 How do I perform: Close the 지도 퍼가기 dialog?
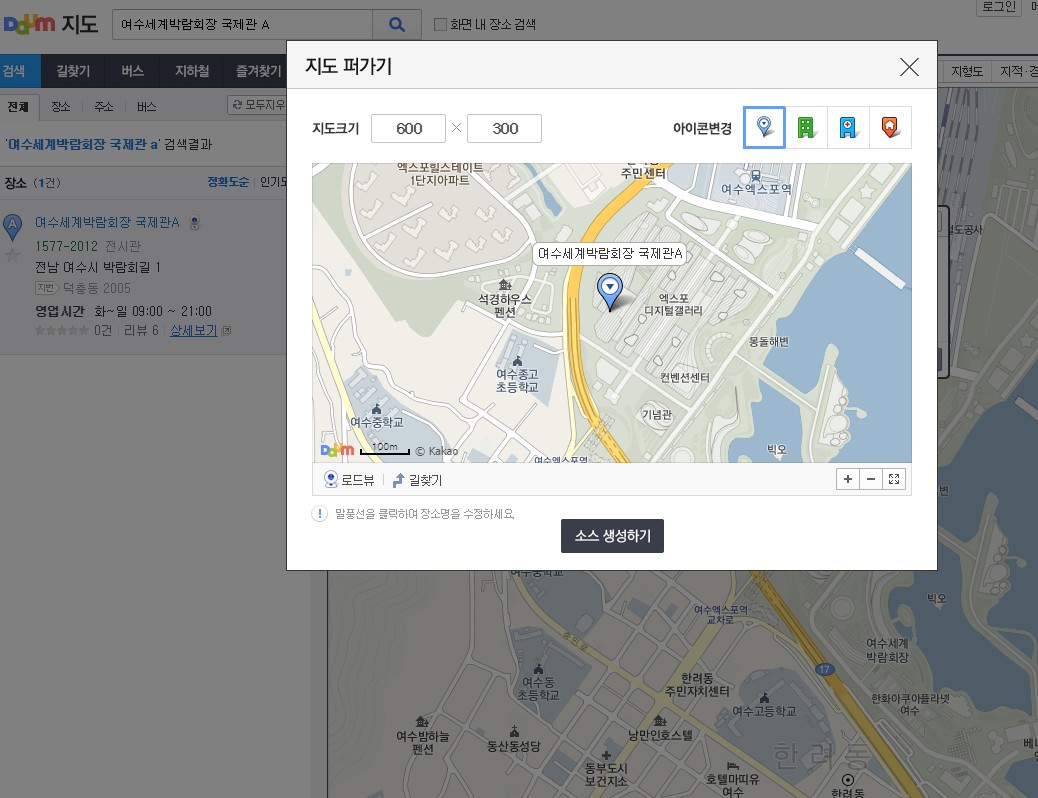(x=909, y=67)
